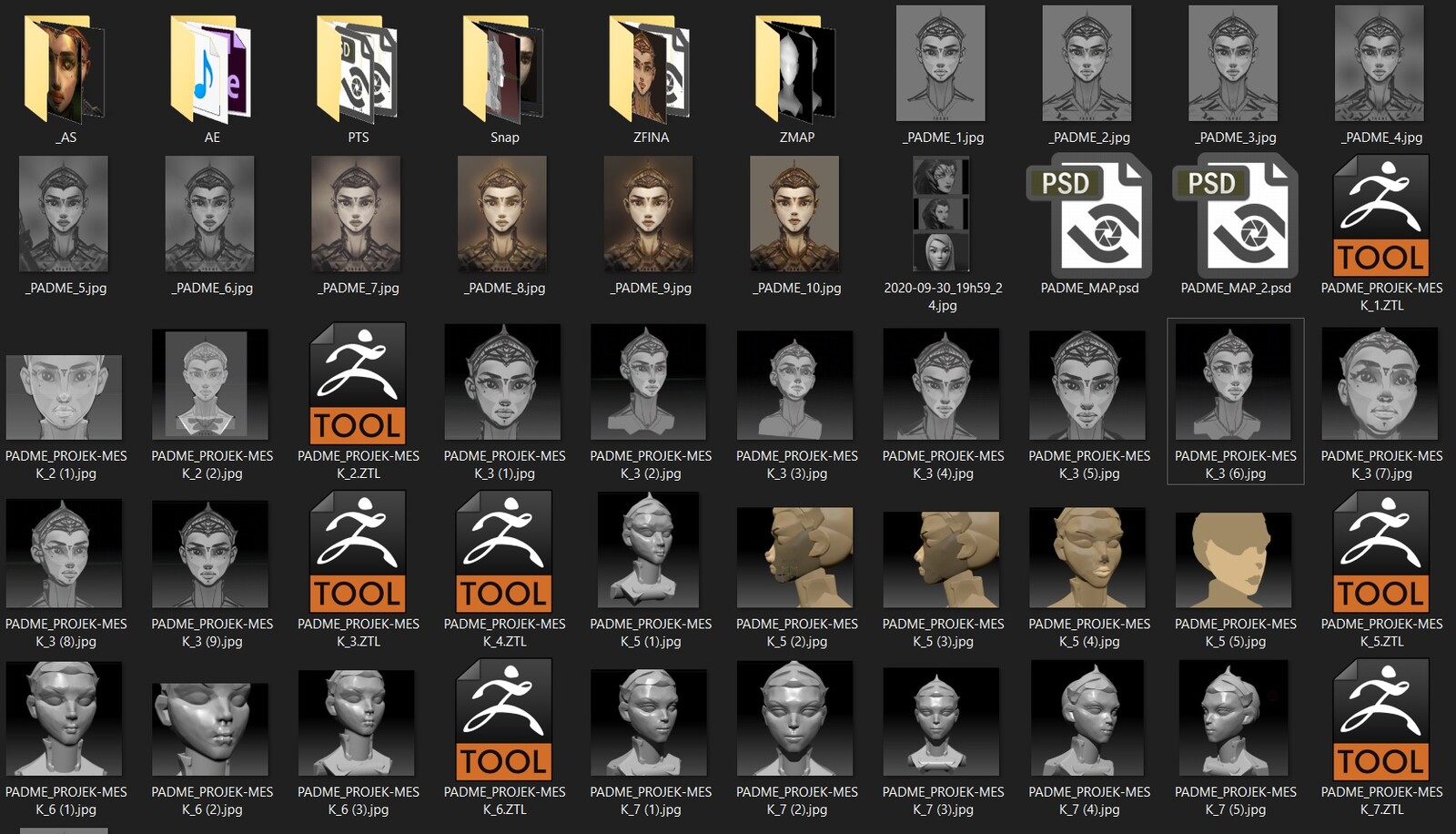This screenshot has width=1456, height=834.
Task: Select the PADME_MAP.psd file icon
Action: pos(1089,216)
